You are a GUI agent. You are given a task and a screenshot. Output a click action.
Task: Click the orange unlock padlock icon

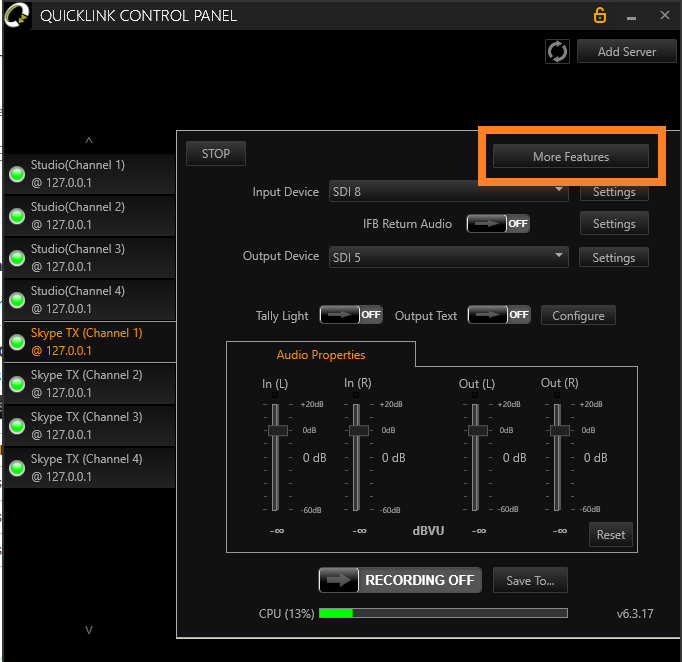[x=600, y=15]
